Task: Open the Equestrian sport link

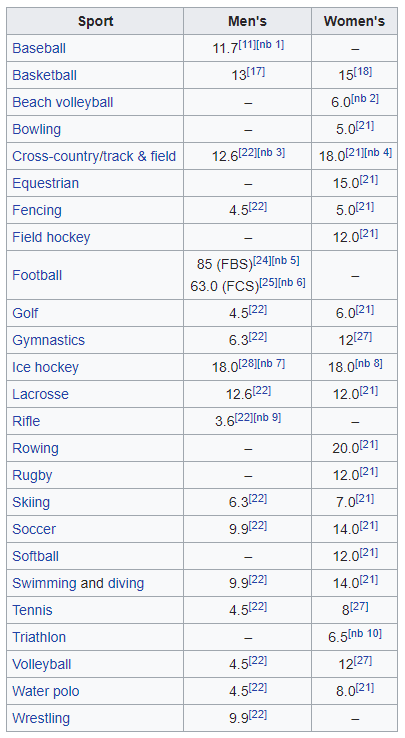Action: click(x=46, y=184)
